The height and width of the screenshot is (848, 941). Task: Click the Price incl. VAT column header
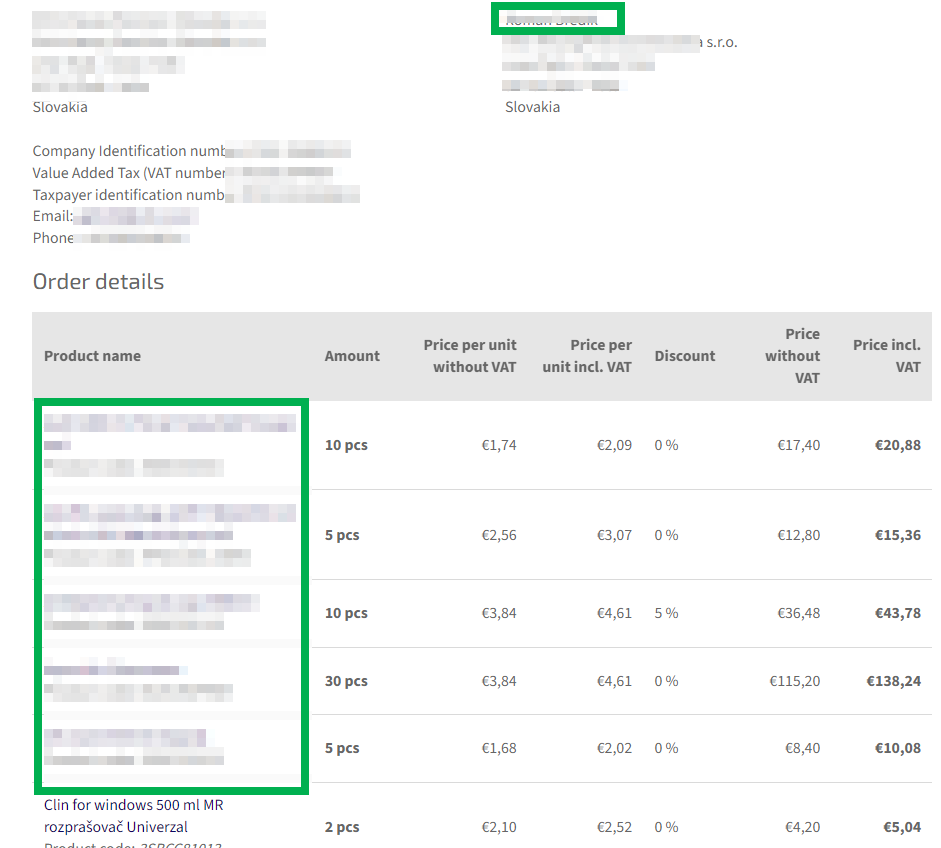(886, 356)
